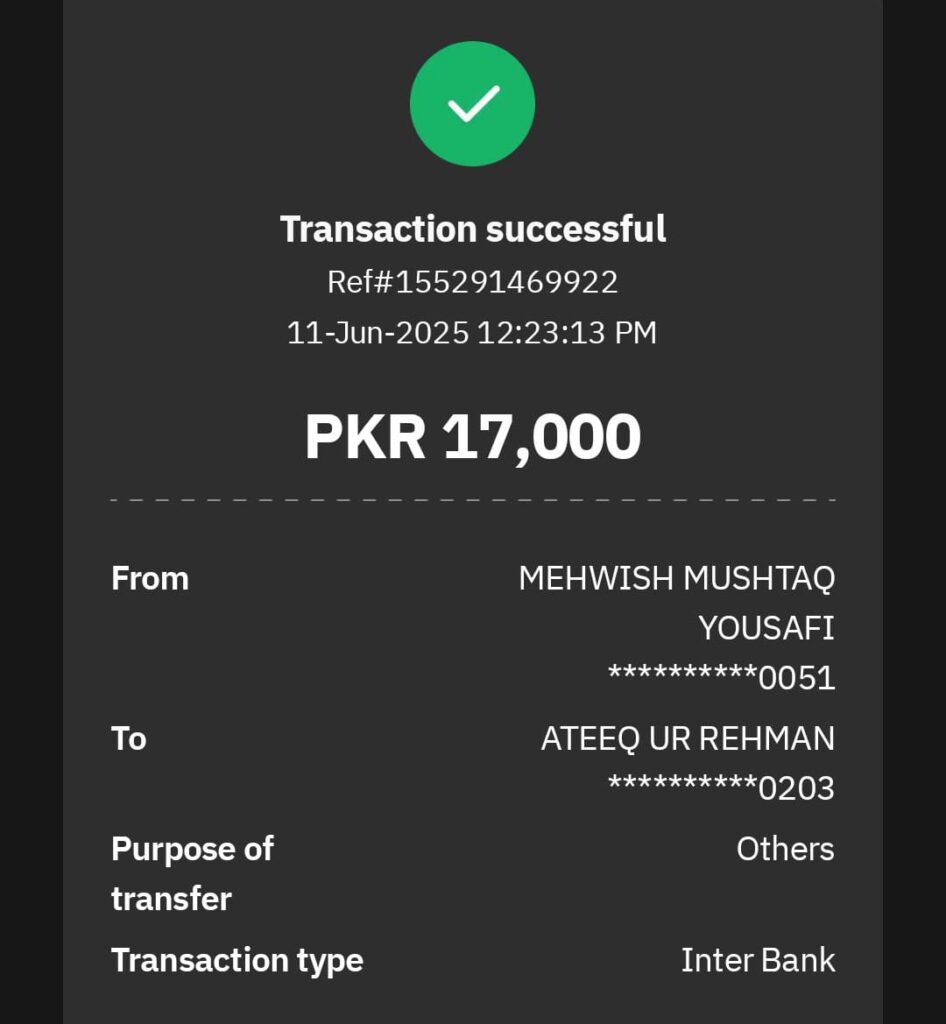This screenshot has height=1024, width=946.
Task: Click the YOUSAFI surname text
Action: click(766, 628)
